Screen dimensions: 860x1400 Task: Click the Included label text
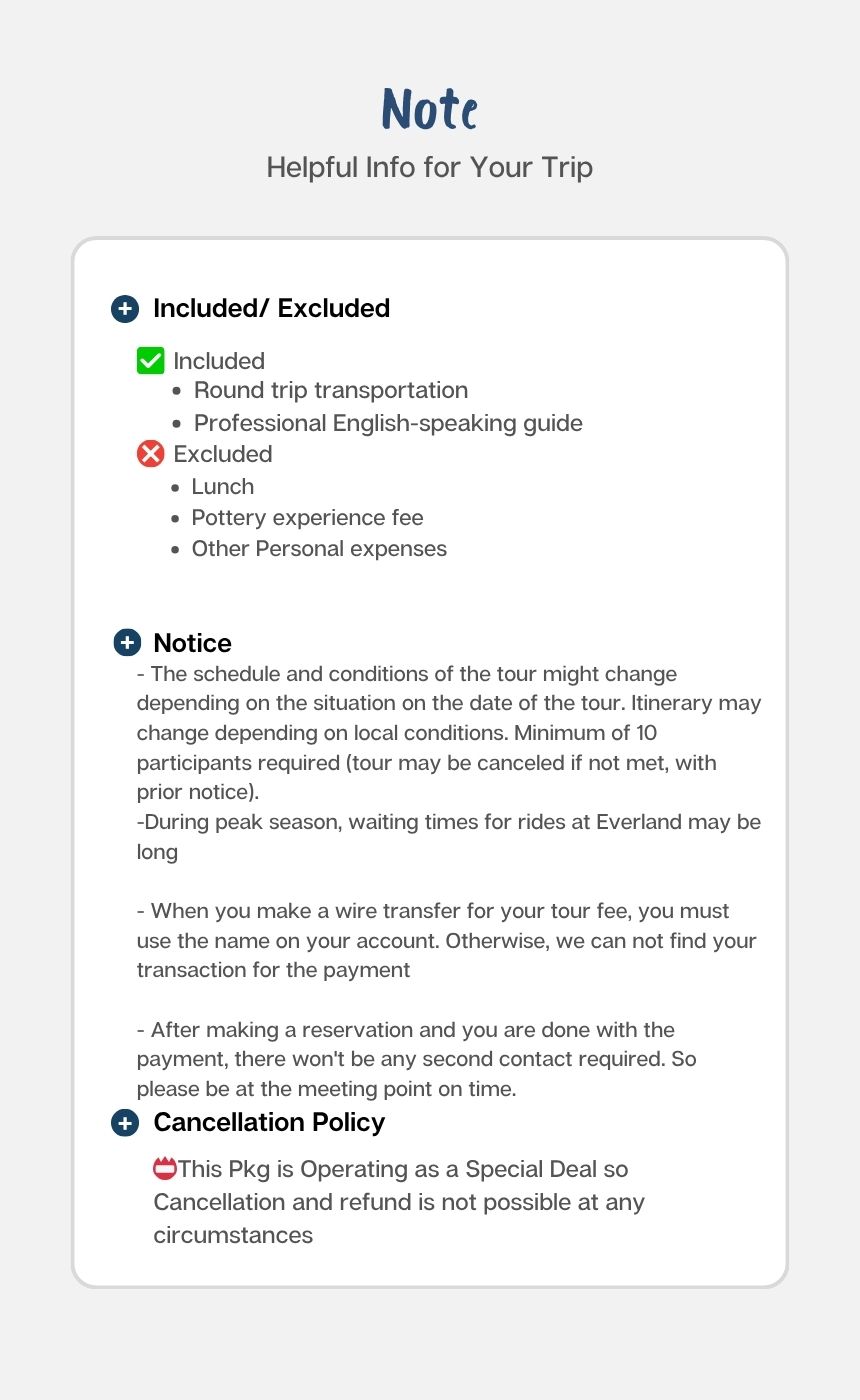click(x=219, y=361)
